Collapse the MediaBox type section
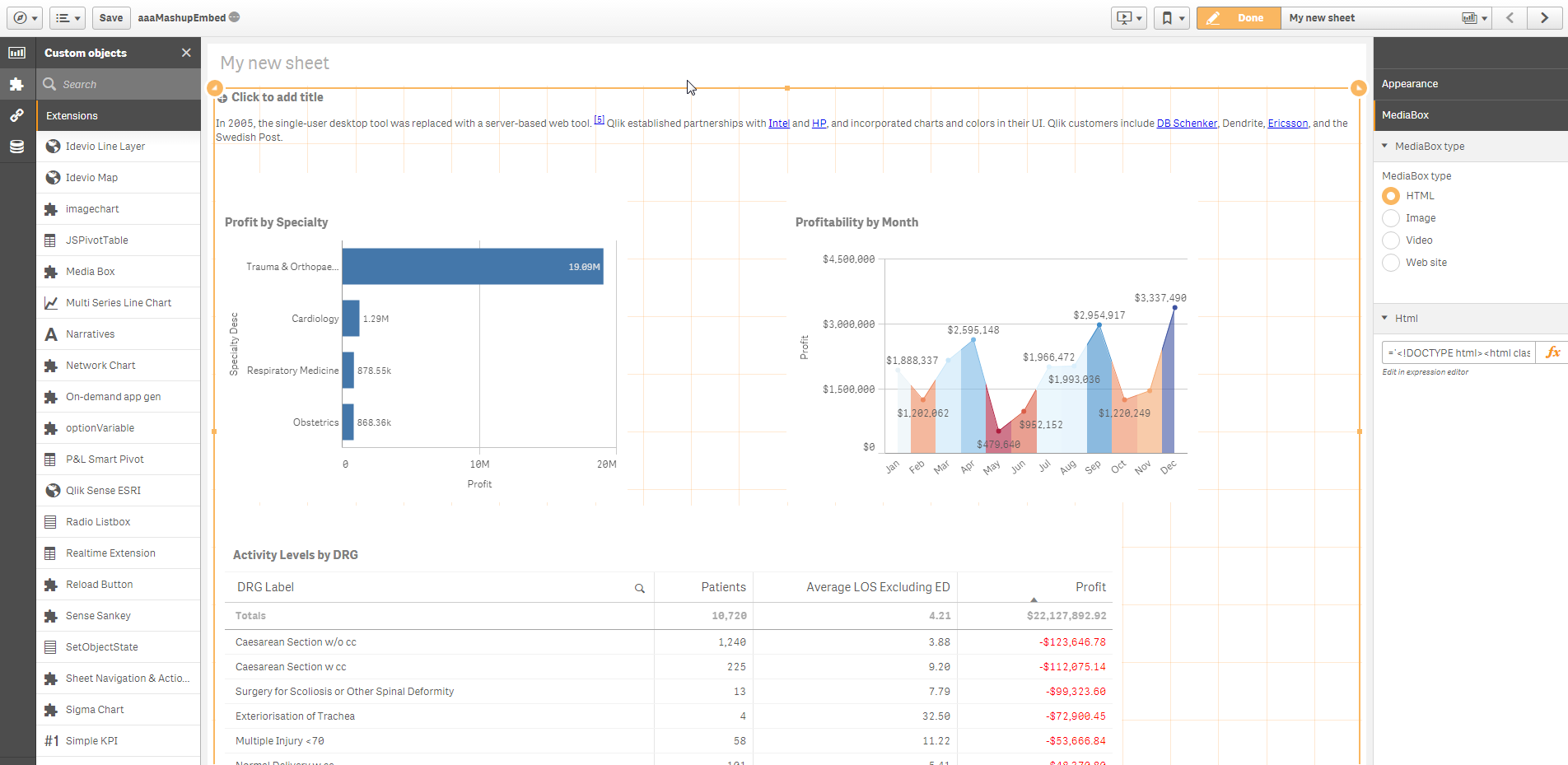This screenshot has height=765, width=1568. [x=1385, y=146]
